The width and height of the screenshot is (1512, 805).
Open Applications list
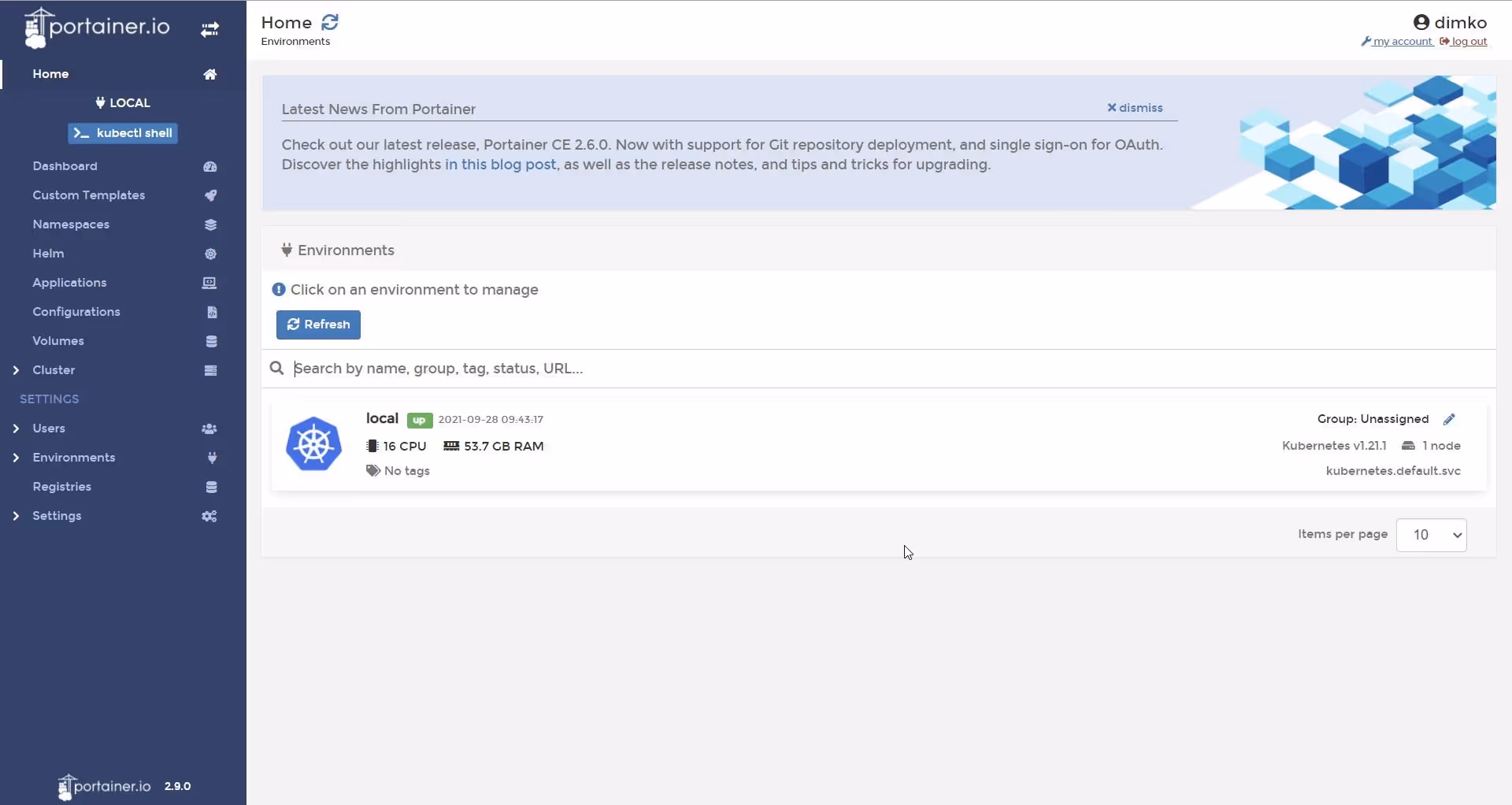coord(69,283)
